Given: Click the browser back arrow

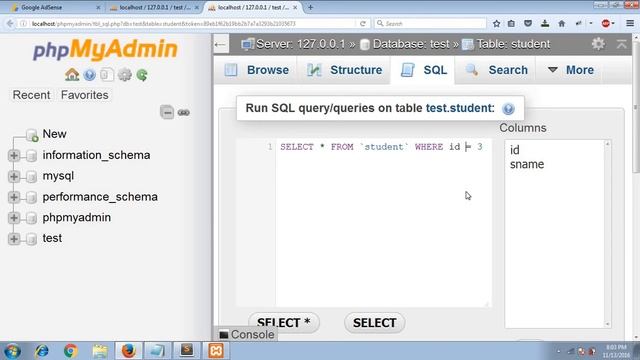Looking at the screenshot, I should [10, 24].
